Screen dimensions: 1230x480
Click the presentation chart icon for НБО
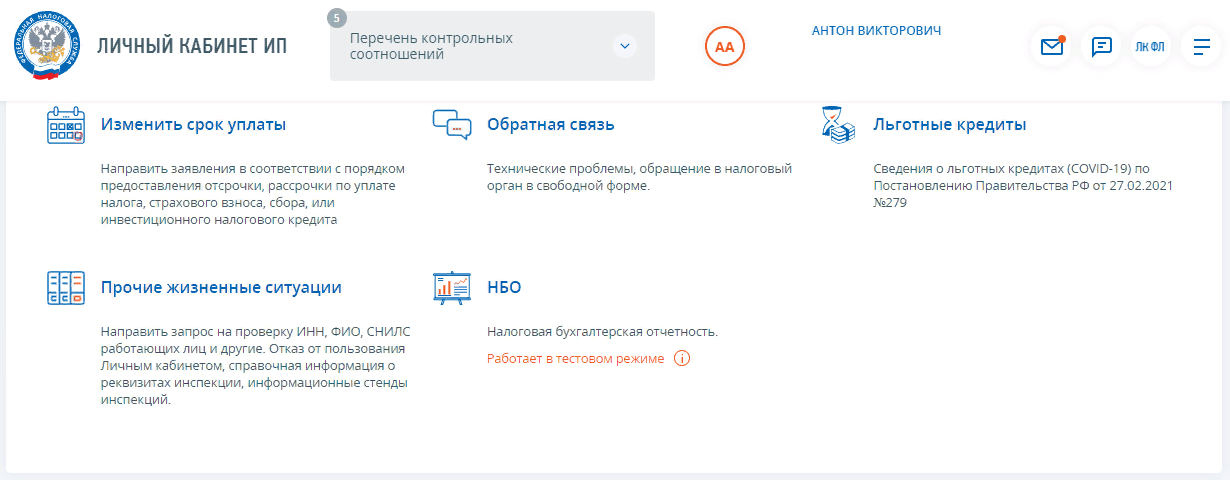pyautogui.click(x=451, y=288)
